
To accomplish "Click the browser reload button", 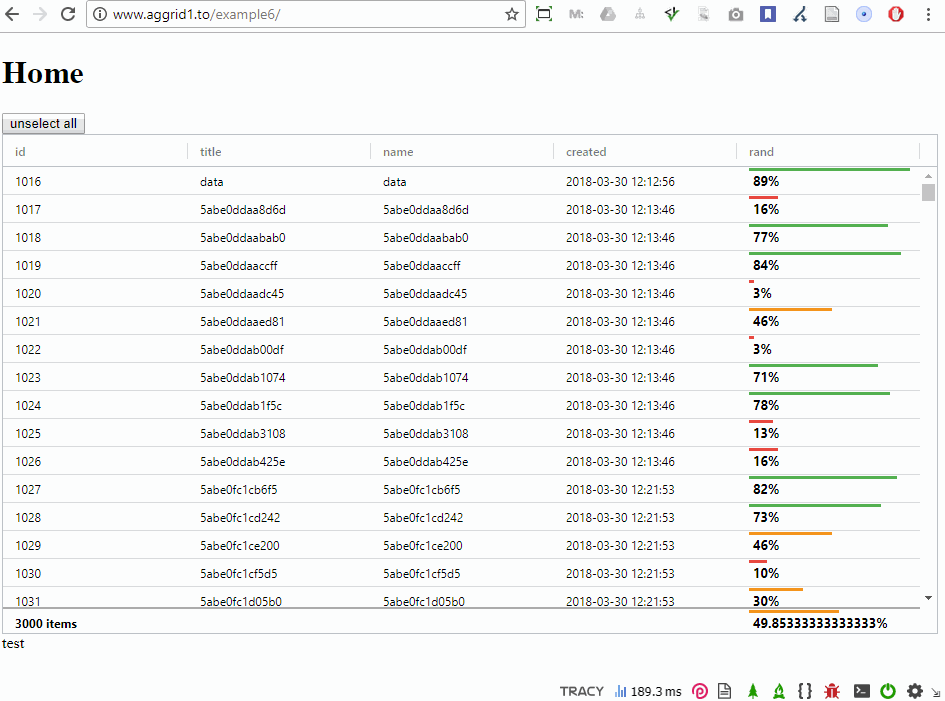I will click(68, 15).
